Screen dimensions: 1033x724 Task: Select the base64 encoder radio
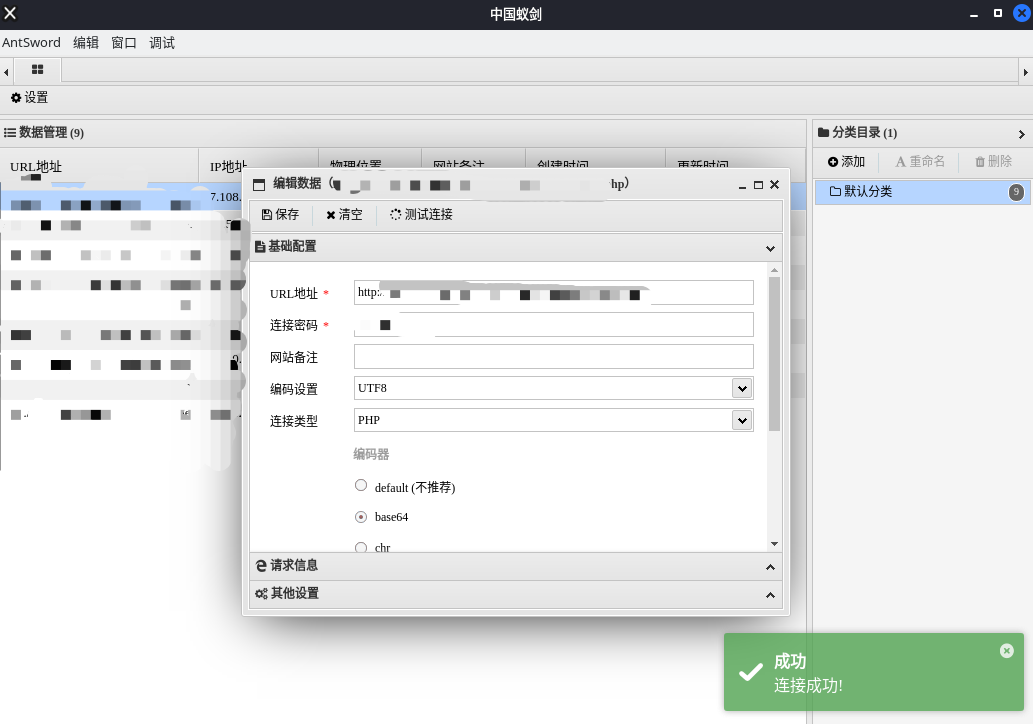click(361, 517)
